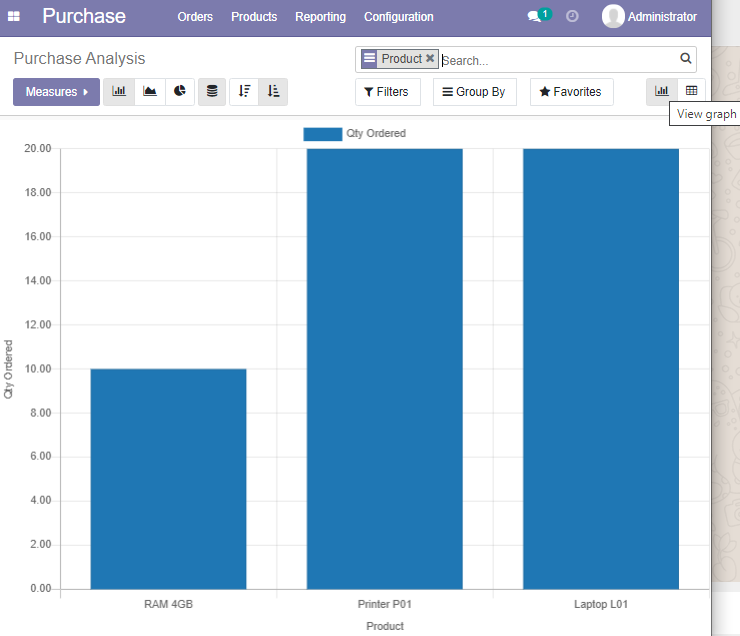740x636 pixels.
Task: Open the Configuration menu
Action: [398, 17]
